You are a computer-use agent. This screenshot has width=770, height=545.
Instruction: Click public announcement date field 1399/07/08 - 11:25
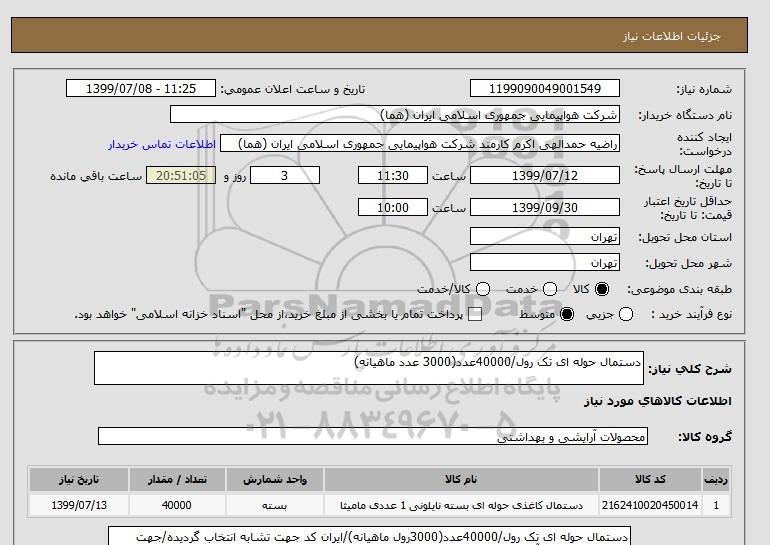coord(141,88)
